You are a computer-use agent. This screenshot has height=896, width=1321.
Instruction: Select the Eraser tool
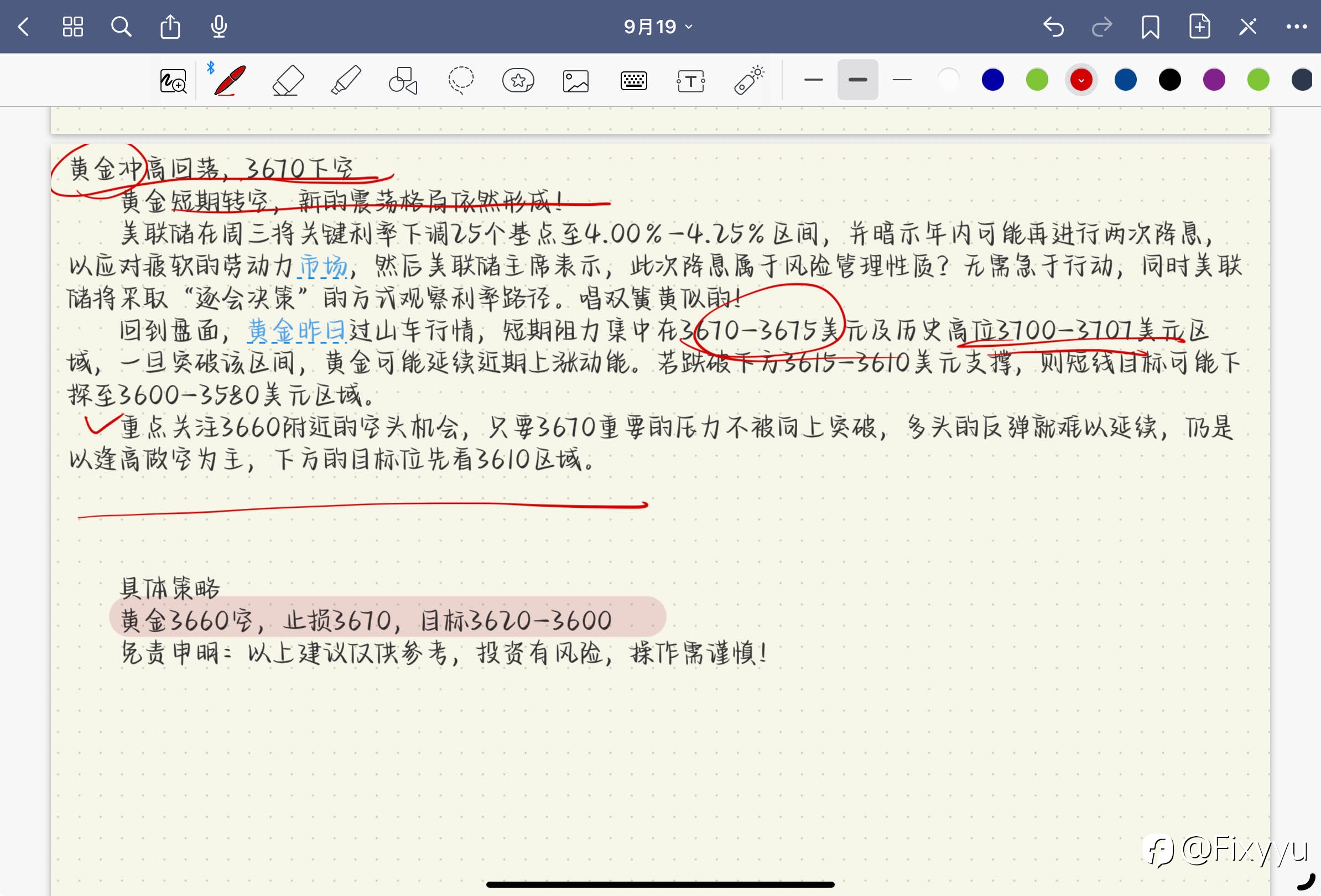point(288,80)
